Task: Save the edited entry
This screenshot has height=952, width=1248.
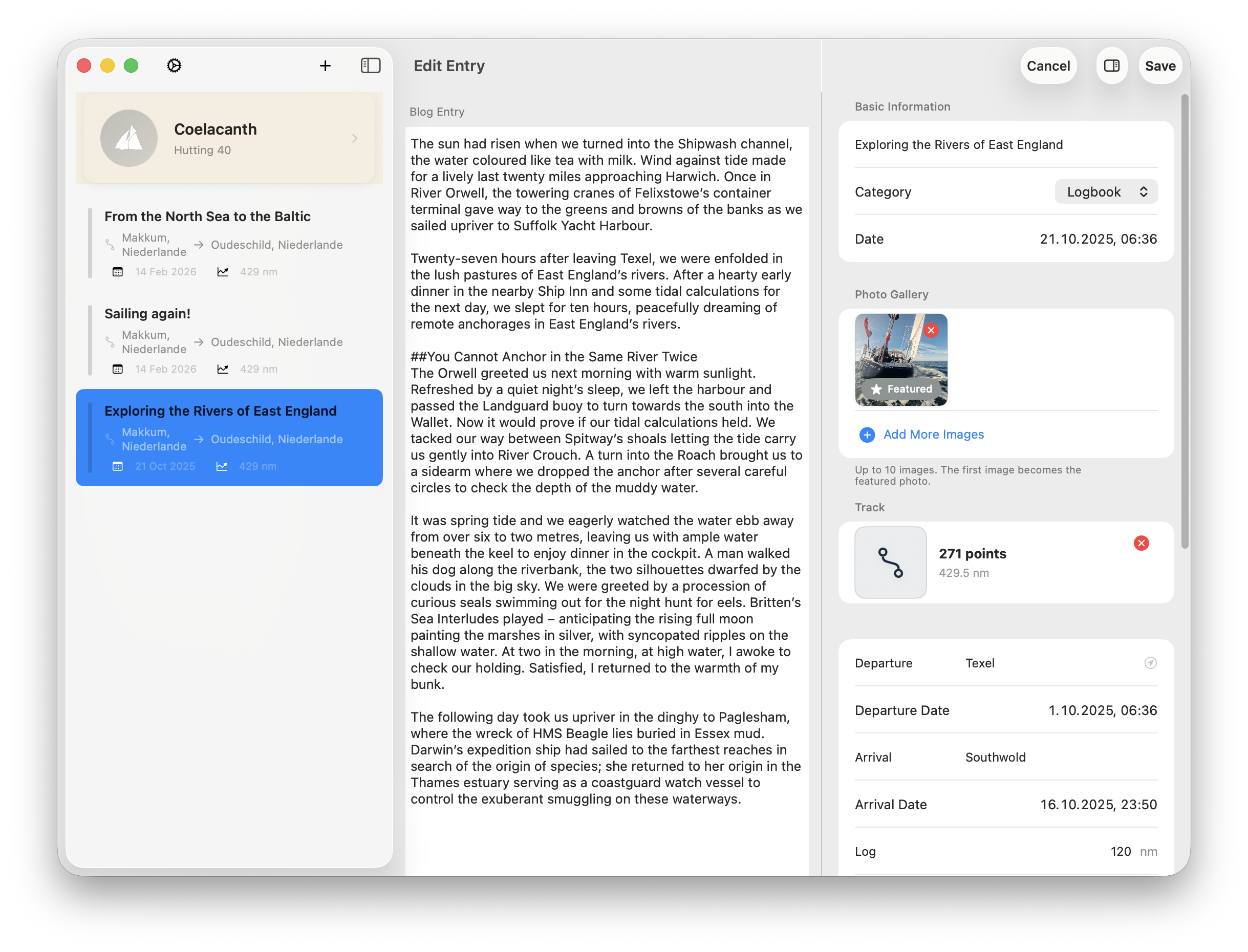Action: click(x=1159, y=65)
